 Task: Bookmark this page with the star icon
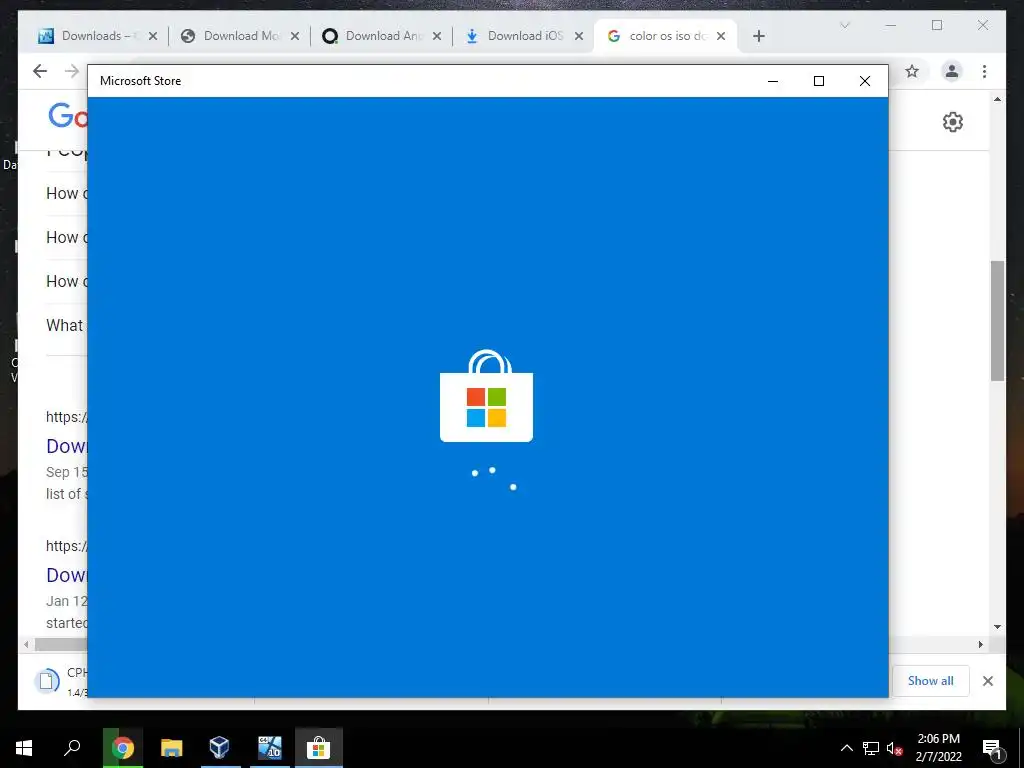[x=912, y=71]
